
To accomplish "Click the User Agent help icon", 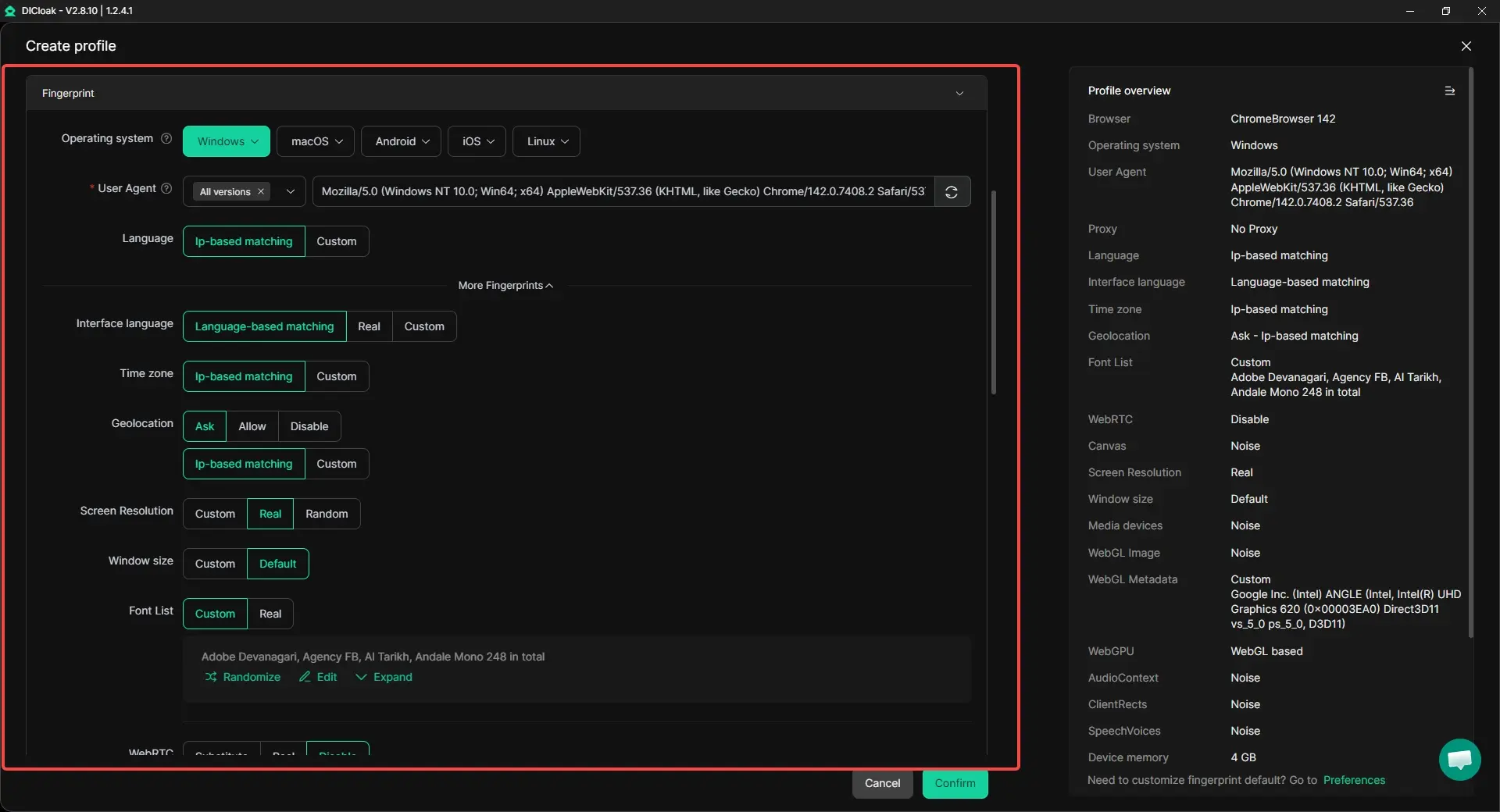I will pyautogui.click(x=166, y=189).
